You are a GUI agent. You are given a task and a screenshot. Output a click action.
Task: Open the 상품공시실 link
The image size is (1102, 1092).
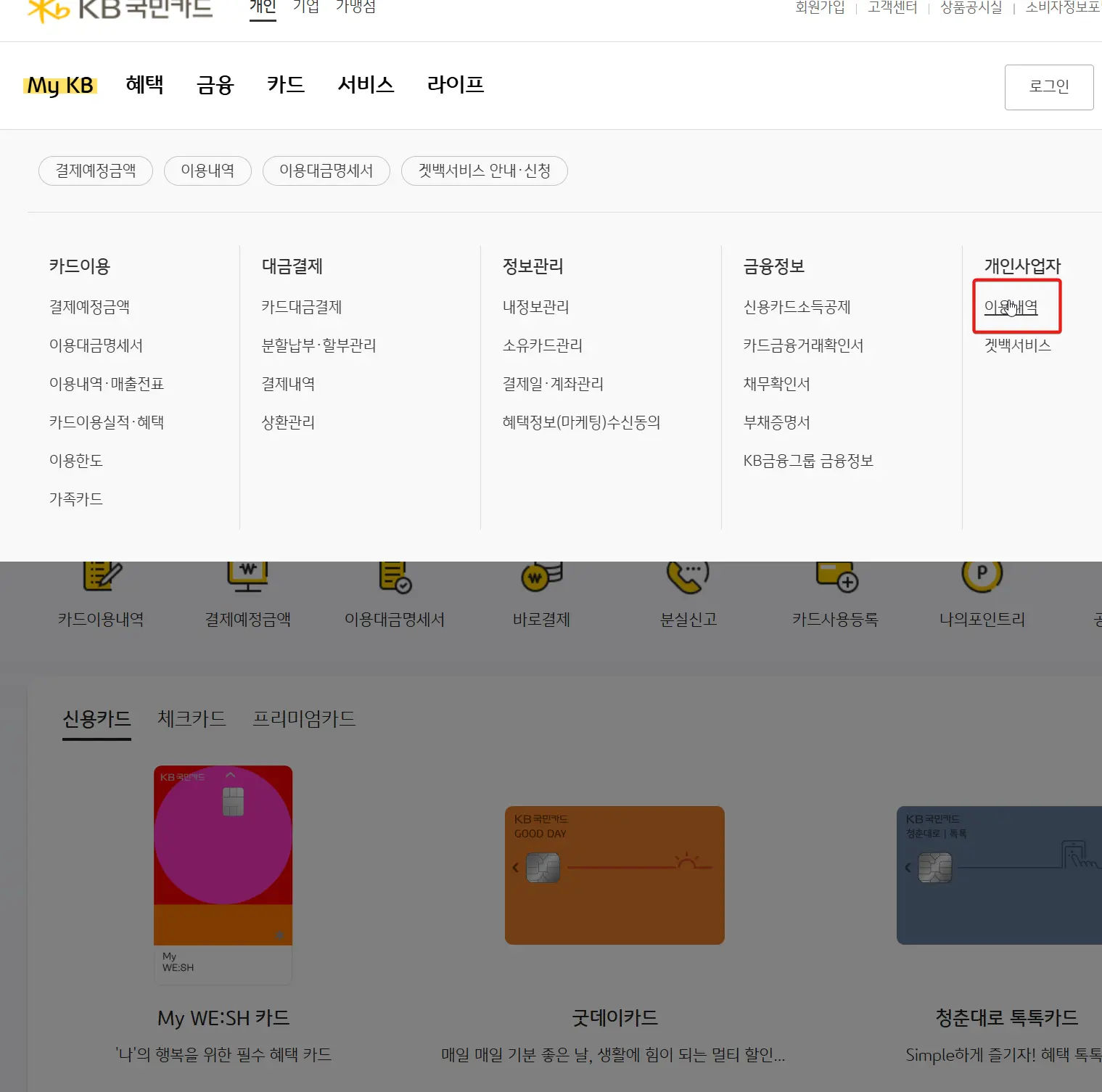coord(971,7)
